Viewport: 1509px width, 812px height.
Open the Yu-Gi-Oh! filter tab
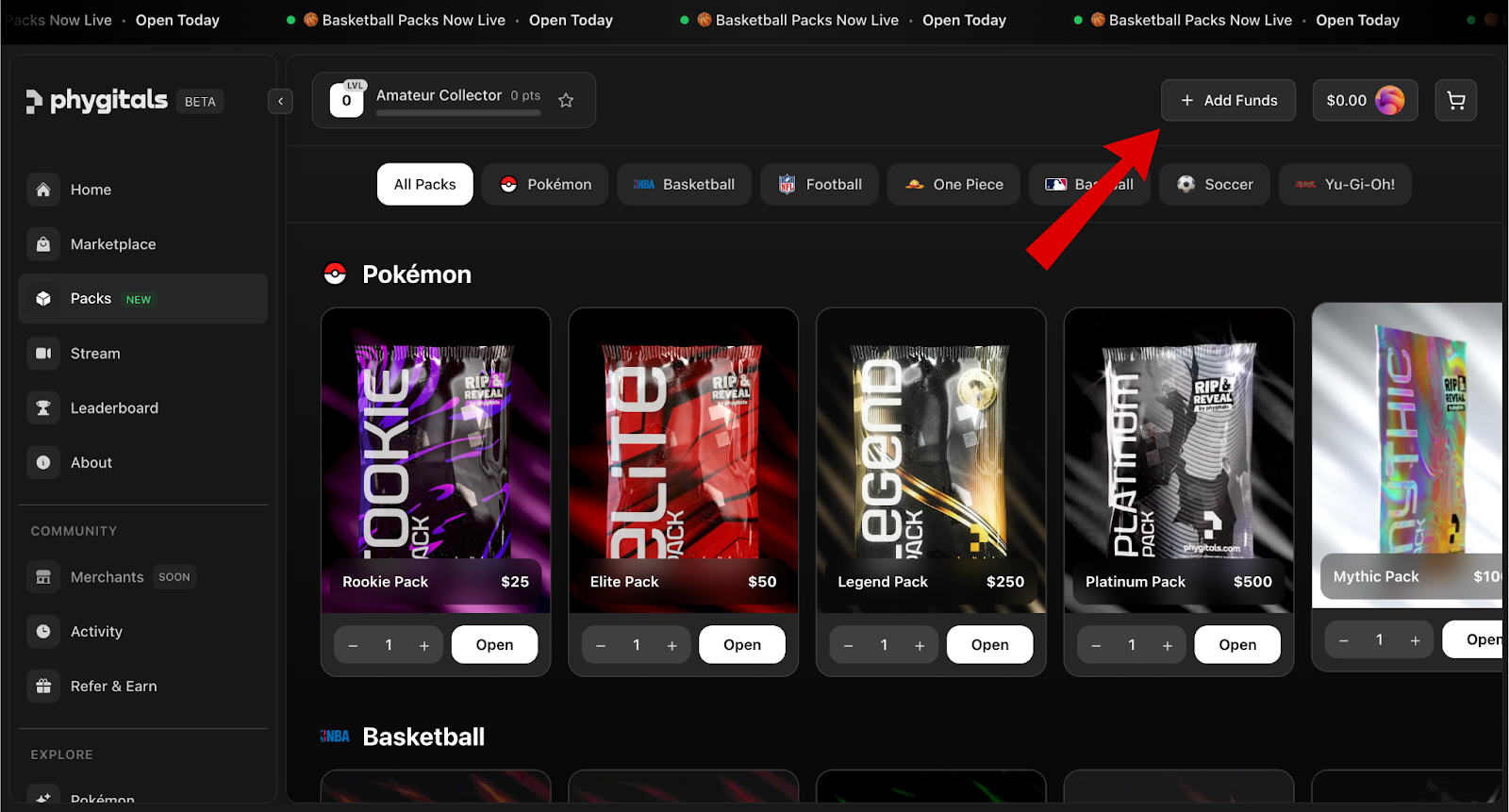click(1345, 184)
